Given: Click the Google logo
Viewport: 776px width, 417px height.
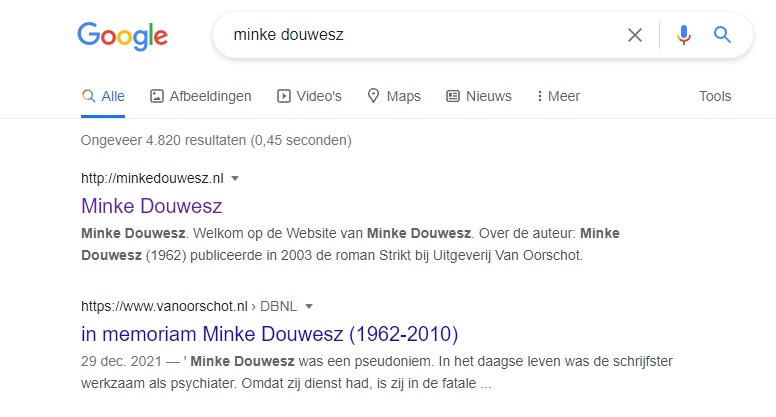Looking at the screenshot, I should pyautogui.click(x=122, y=36).
